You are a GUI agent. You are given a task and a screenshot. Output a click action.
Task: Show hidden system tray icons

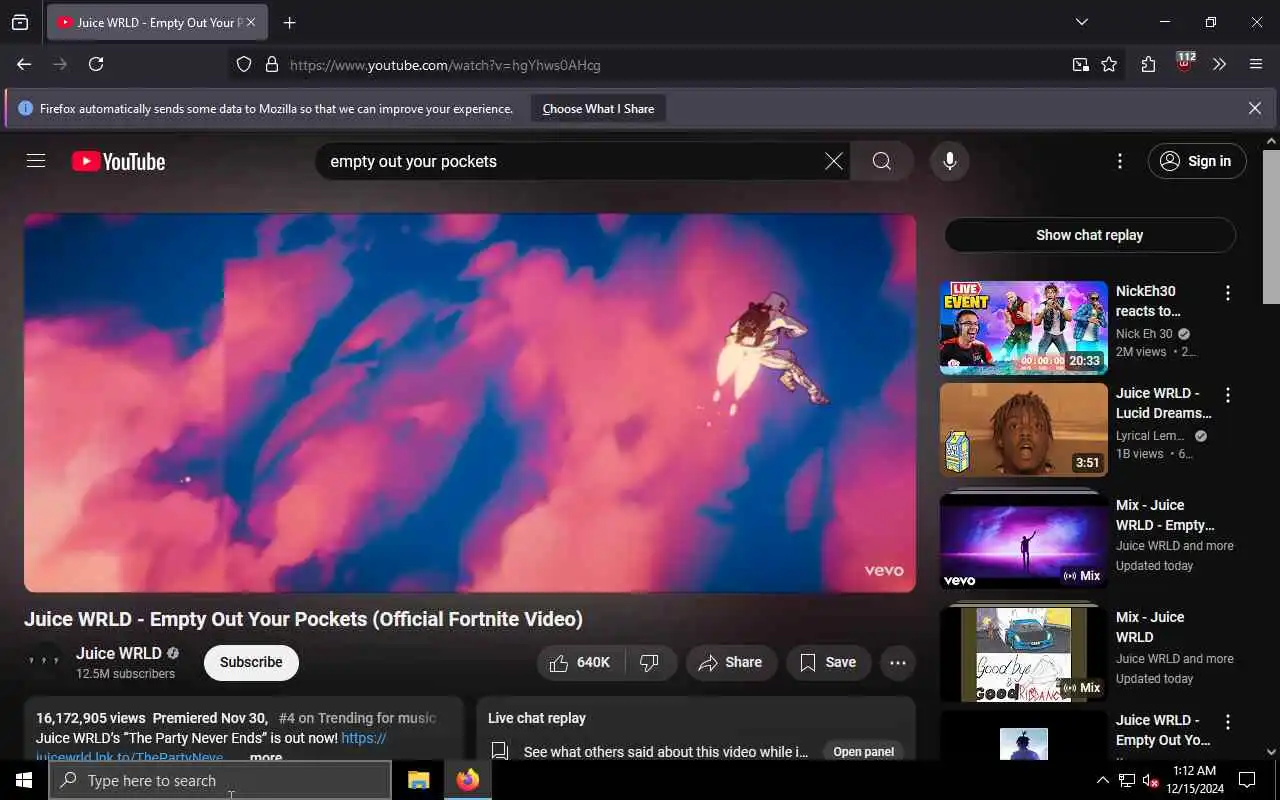click(x=1102, y=780)
